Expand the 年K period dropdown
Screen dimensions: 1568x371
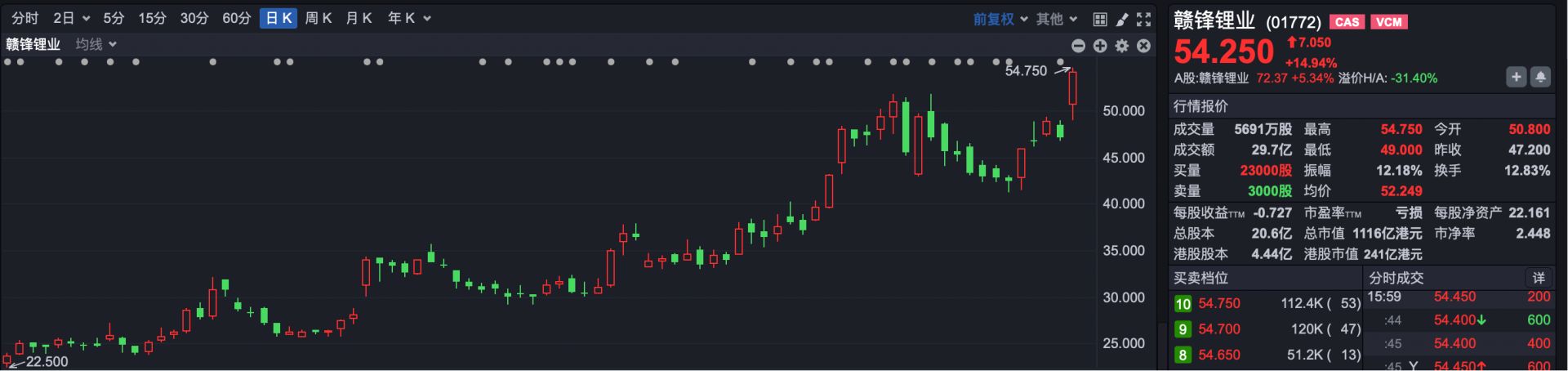pyautogui.click(x=408, y=18)
